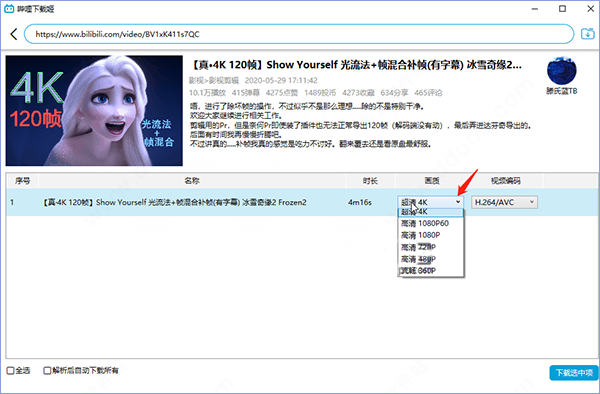This screenshot has height=394, width=600.
Task: Minimize the downloader window
Action: (535, 8)
